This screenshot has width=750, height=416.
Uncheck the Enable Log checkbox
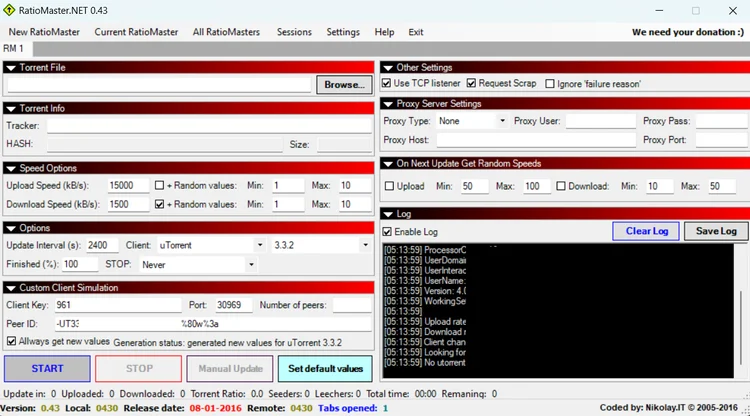388,232
